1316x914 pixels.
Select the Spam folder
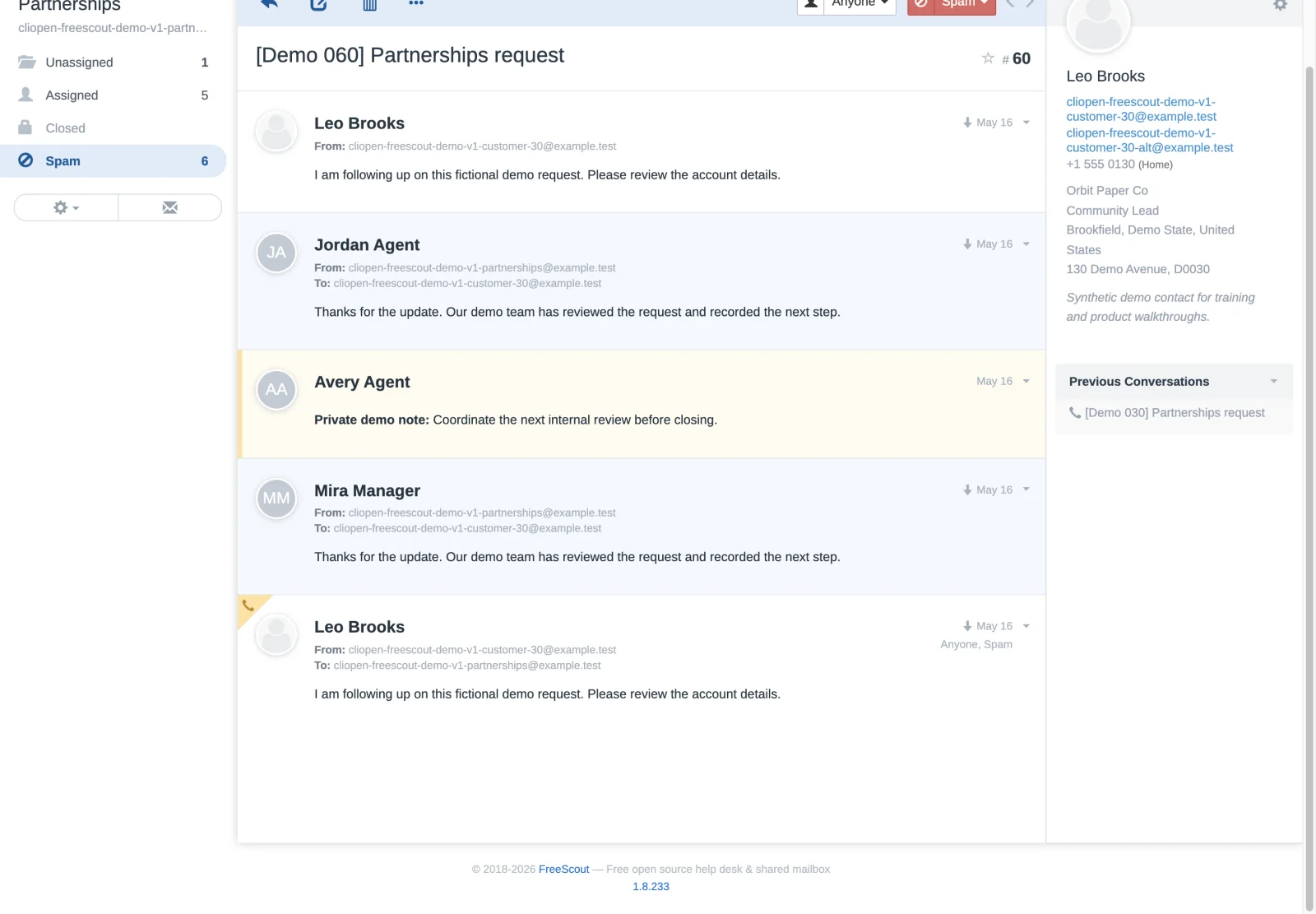(114, 161)
